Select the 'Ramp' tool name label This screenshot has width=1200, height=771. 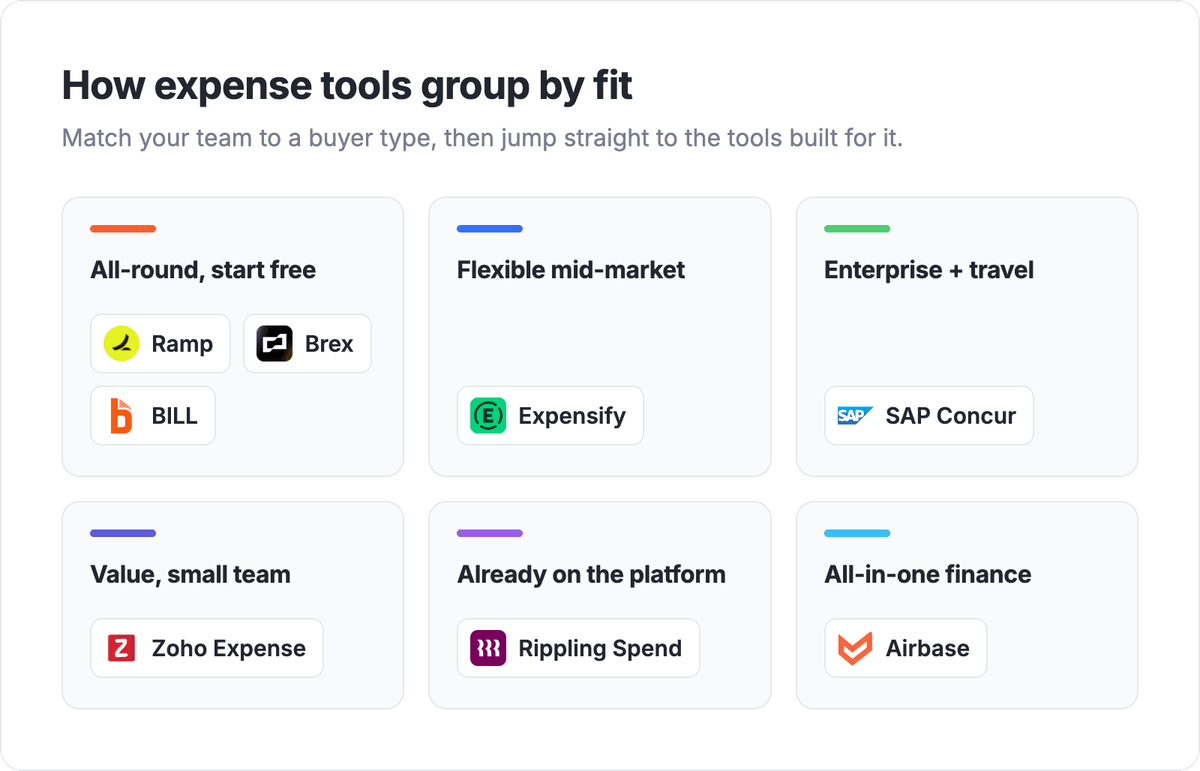(182, 344)
